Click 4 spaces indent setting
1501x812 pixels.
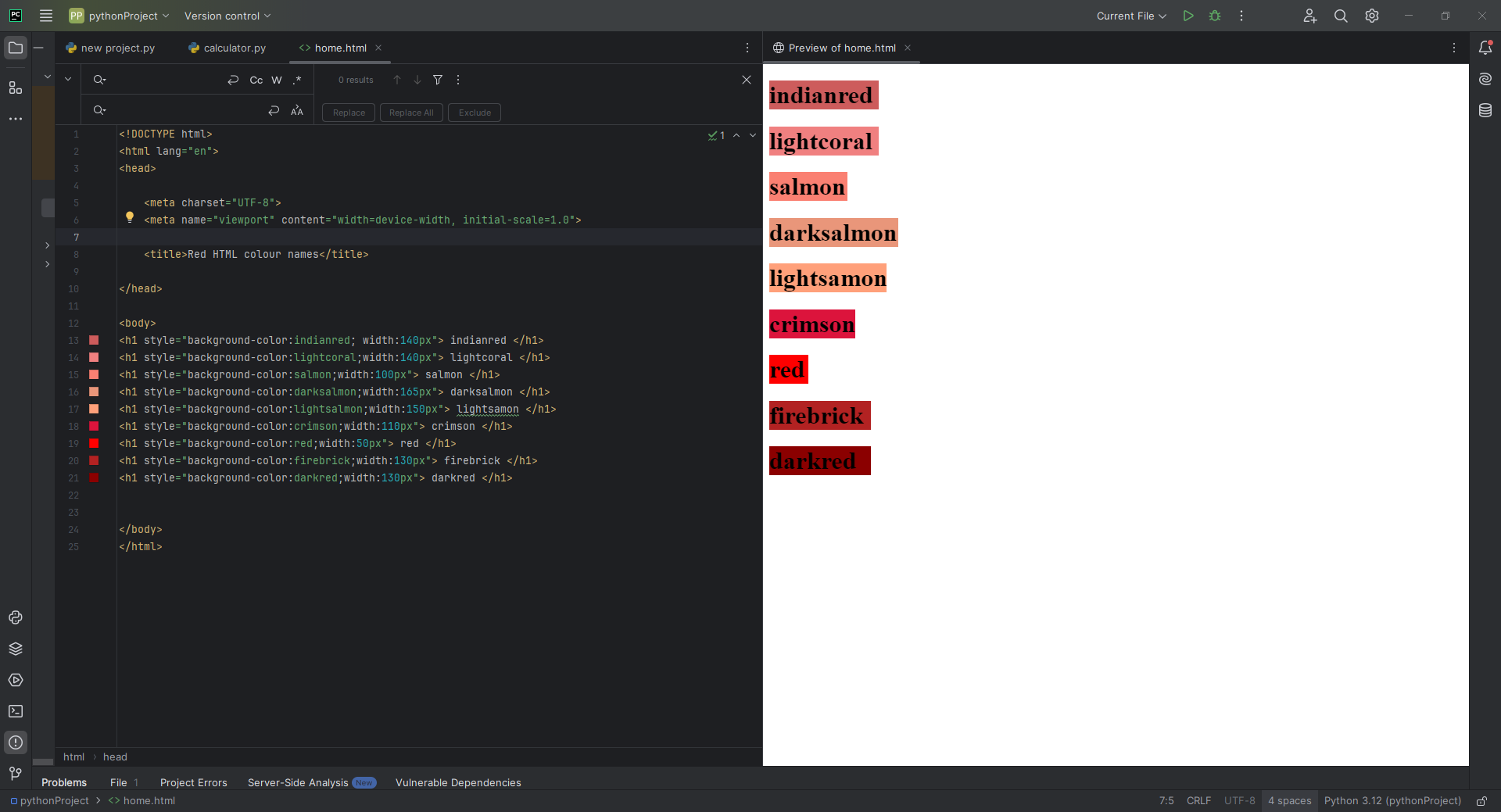coord(1290,801)
